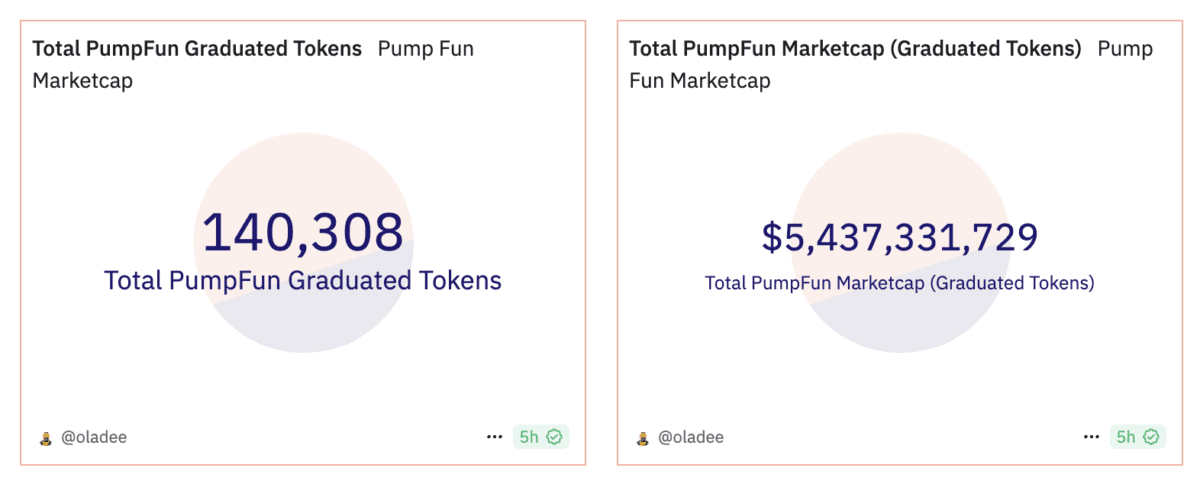The image size is (1200, 484).
Task: Open the @oladee profile link on left card
Action: point(94,437)
